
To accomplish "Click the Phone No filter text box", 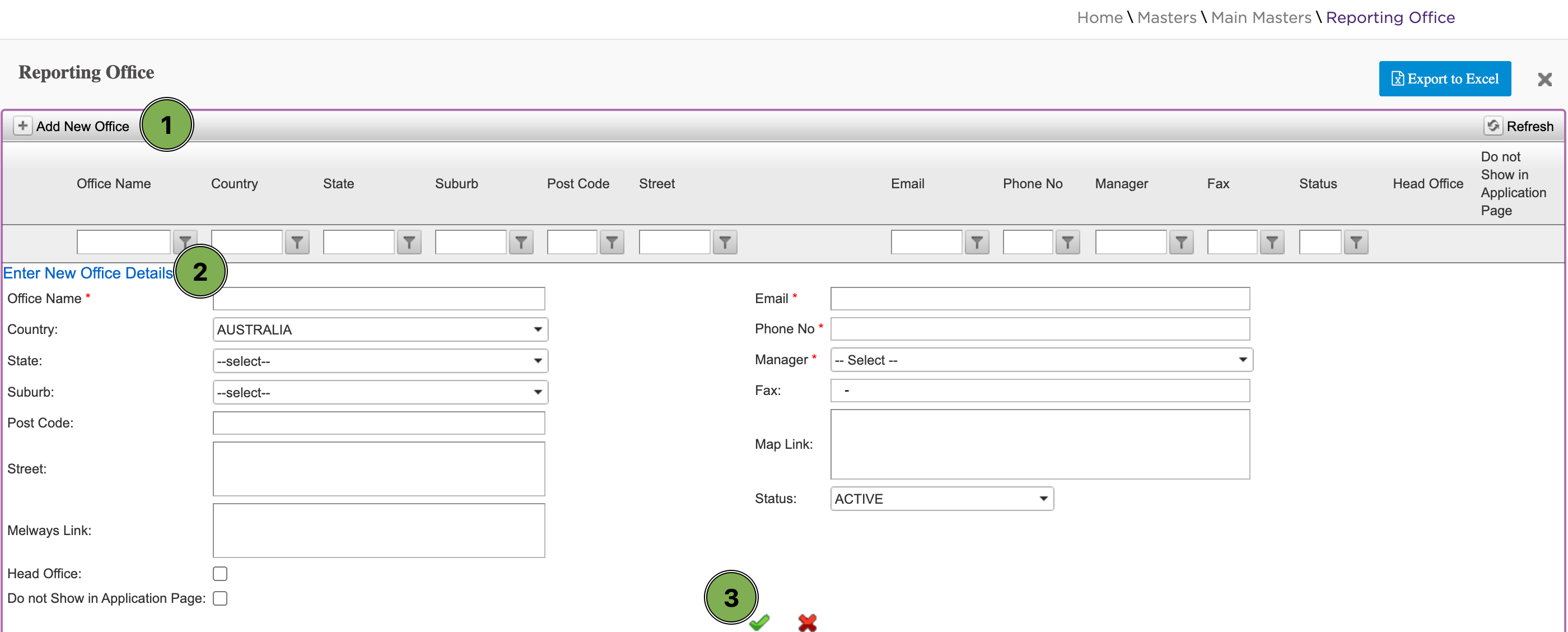I will (x=1028, y=241).
